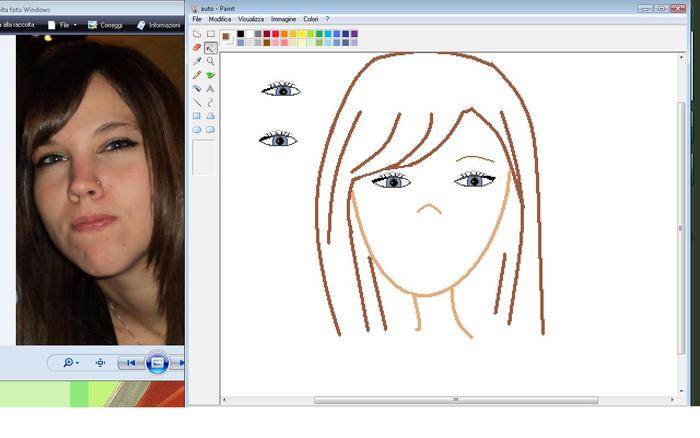Minimize the Paint window
The height and width of the screenshot is (438, 700).
coord(644,8)
